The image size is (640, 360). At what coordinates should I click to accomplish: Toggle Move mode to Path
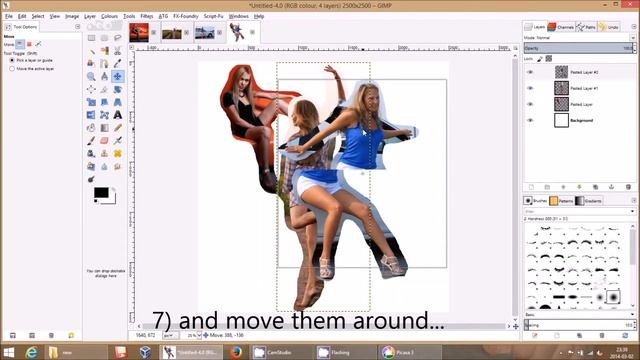[38, 44]
